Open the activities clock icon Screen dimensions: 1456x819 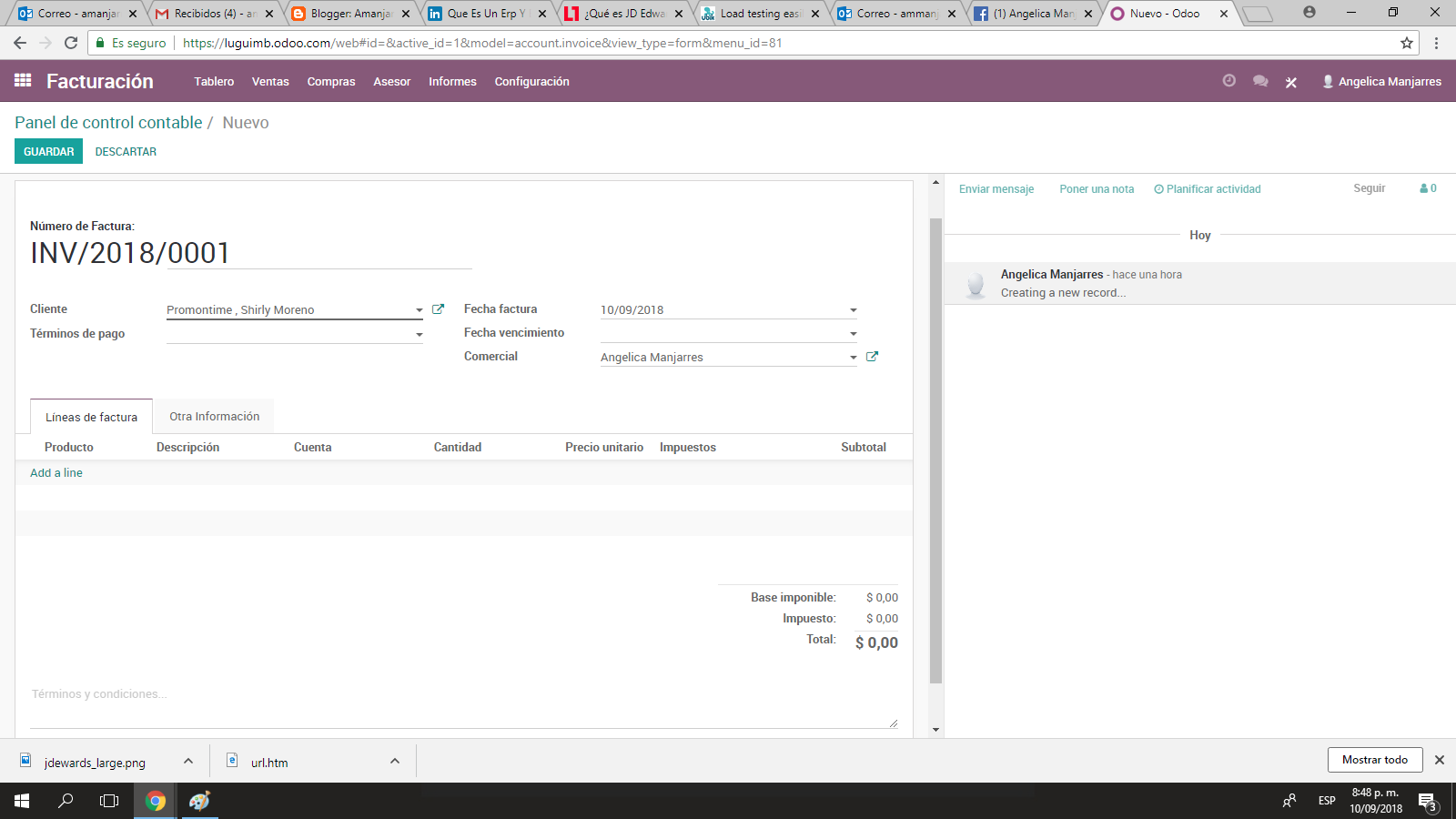pyautogui.click(x=1228, y=81)
